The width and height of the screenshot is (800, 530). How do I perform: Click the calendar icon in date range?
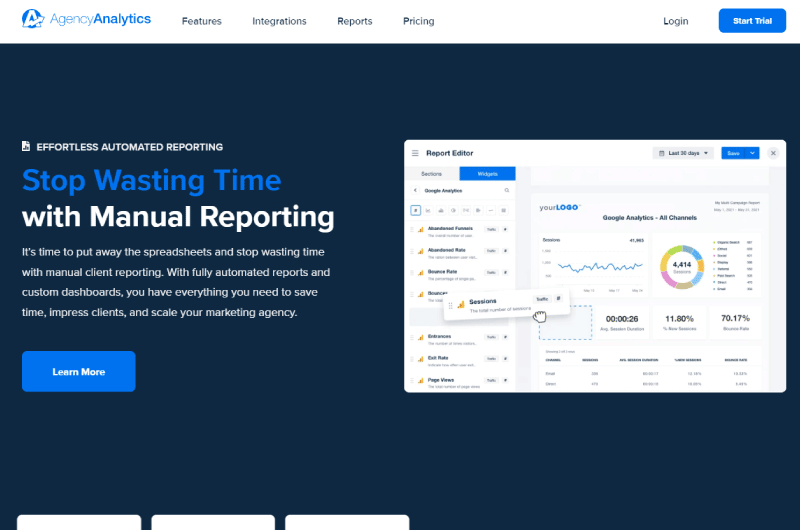point(662,153)
